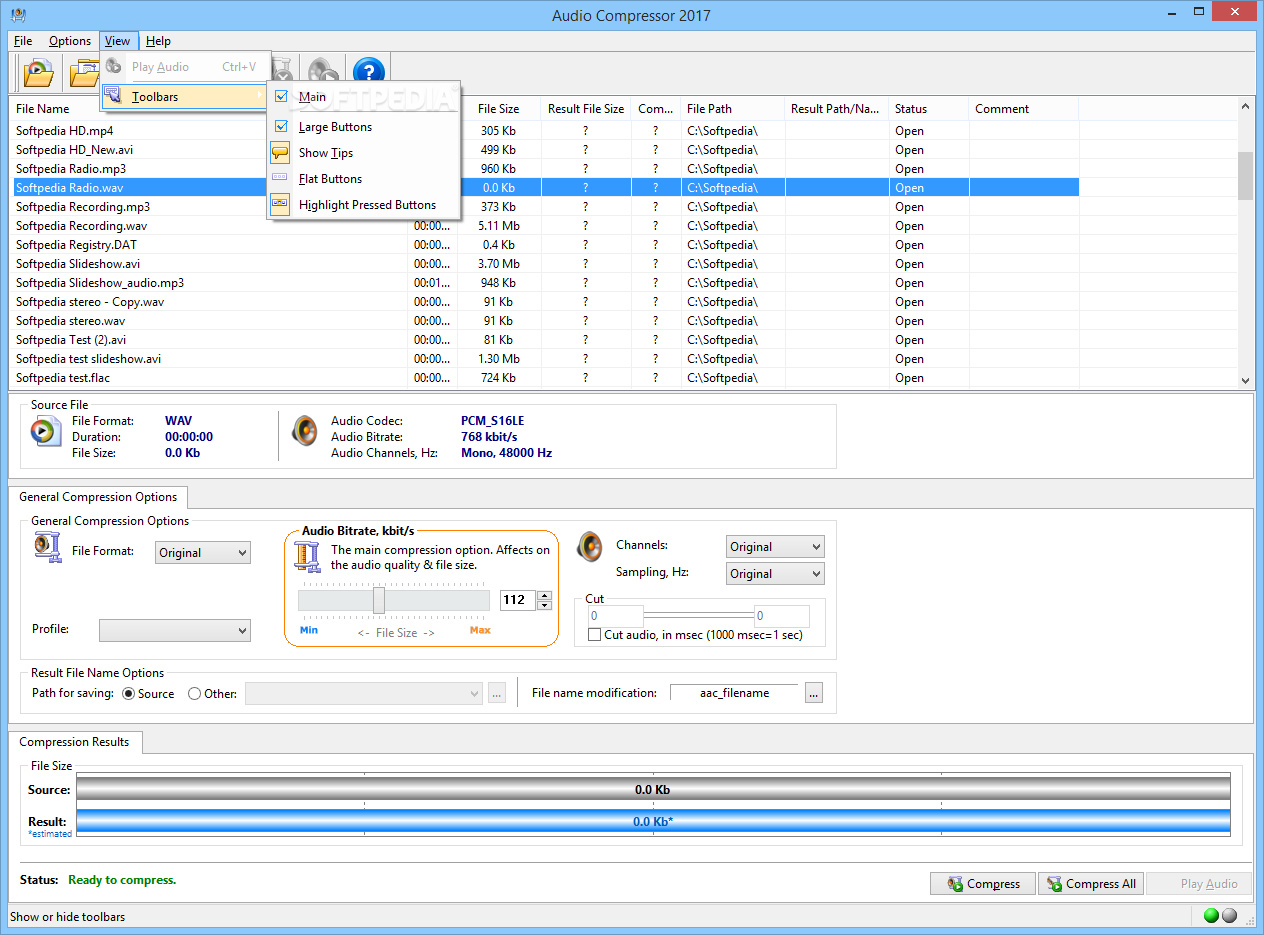This screenshot has width=1264, height=935.
Task: Click the Highlight Pressed Buttons menu icon
Action: (x=281, y=205)
